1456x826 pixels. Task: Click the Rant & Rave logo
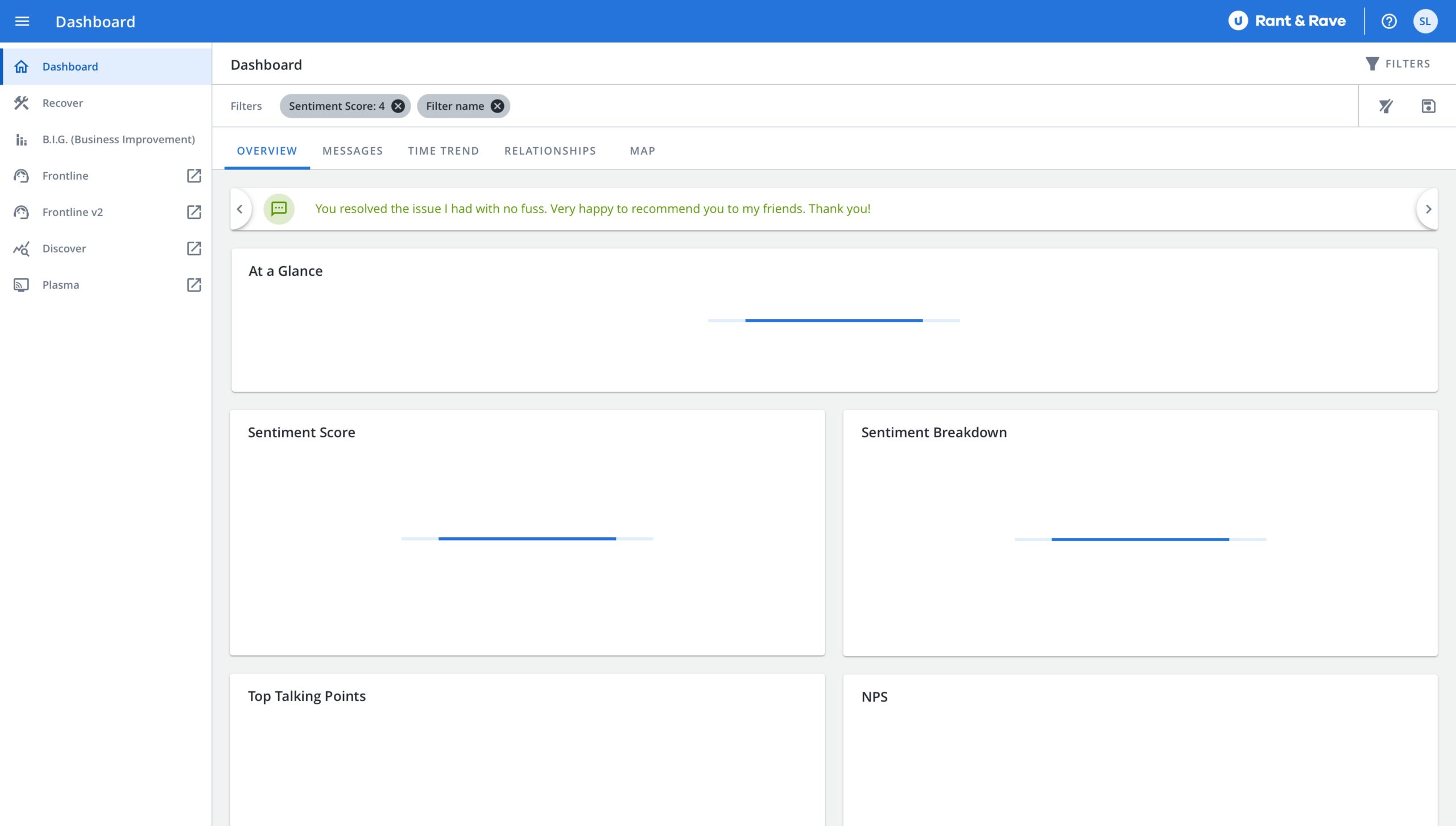pos(1287,21)
